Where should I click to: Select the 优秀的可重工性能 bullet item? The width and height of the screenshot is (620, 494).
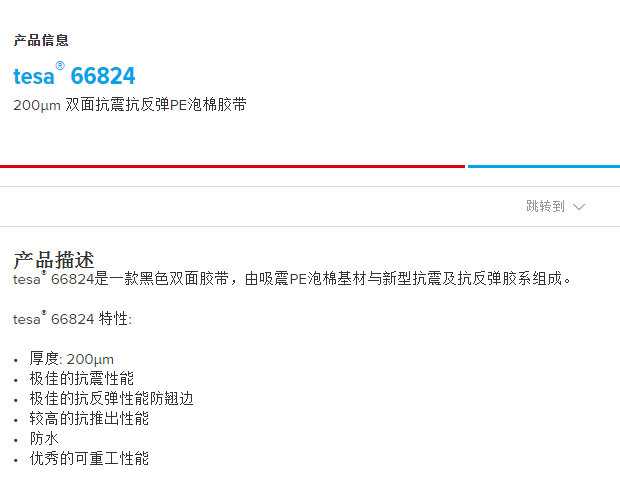pos(89,458)
